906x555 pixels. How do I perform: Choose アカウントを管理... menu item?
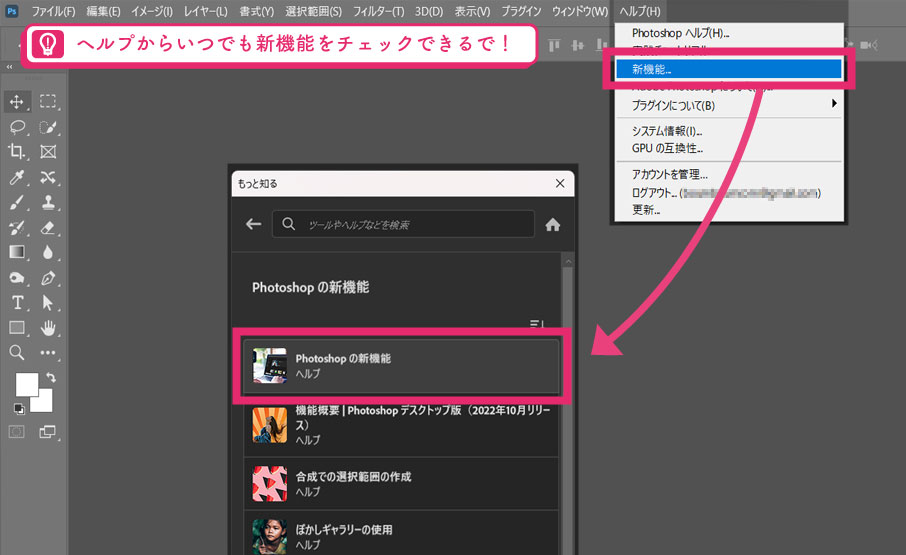[x=729, y=174]
